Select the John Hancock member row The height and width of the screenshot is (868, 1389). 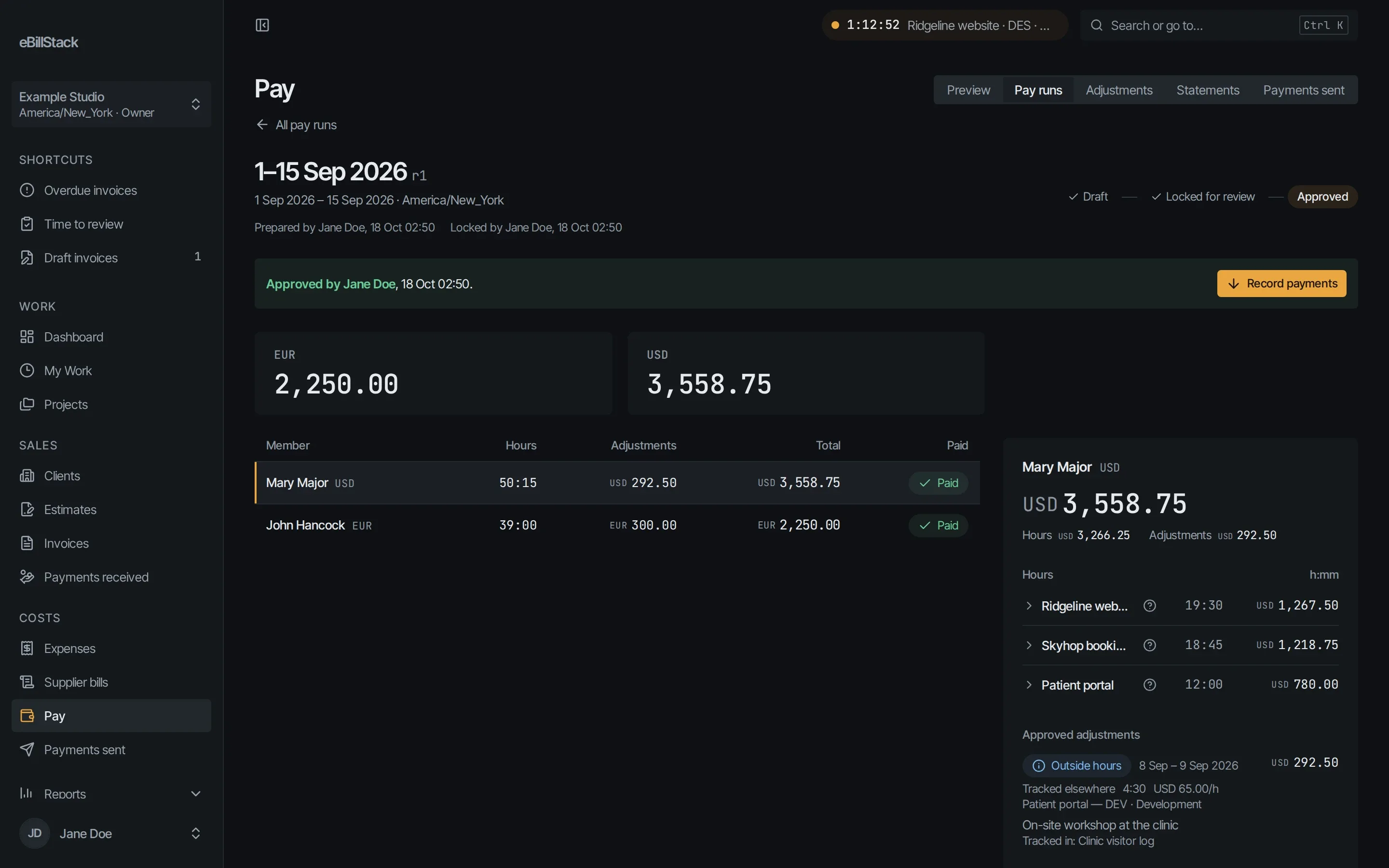(617, 525)
